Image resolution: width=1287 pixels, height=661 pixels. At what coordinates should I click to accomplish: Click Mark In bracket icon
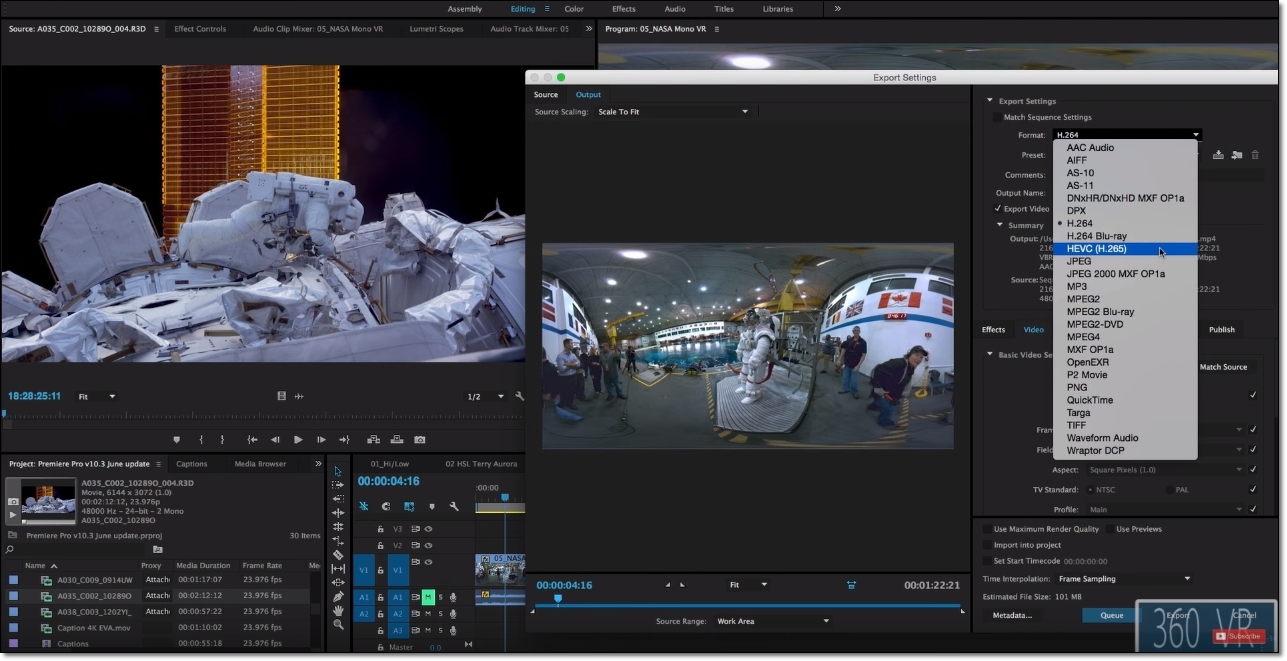pyautogui.click(x=201, y=439)
